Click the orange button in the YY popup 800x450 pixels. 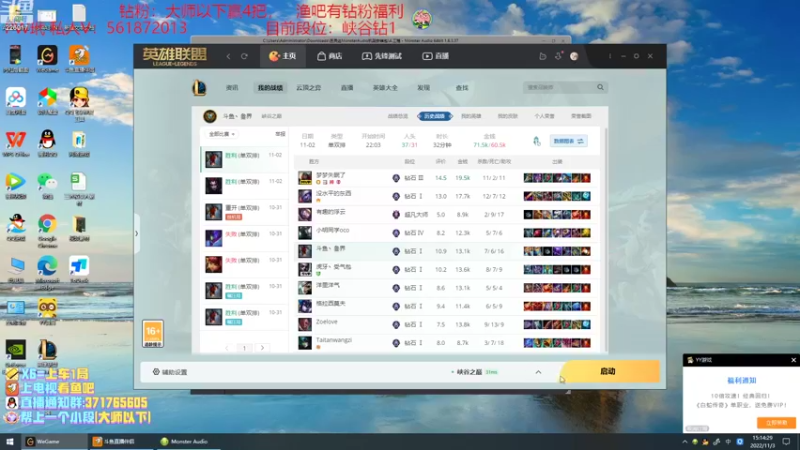776,423
